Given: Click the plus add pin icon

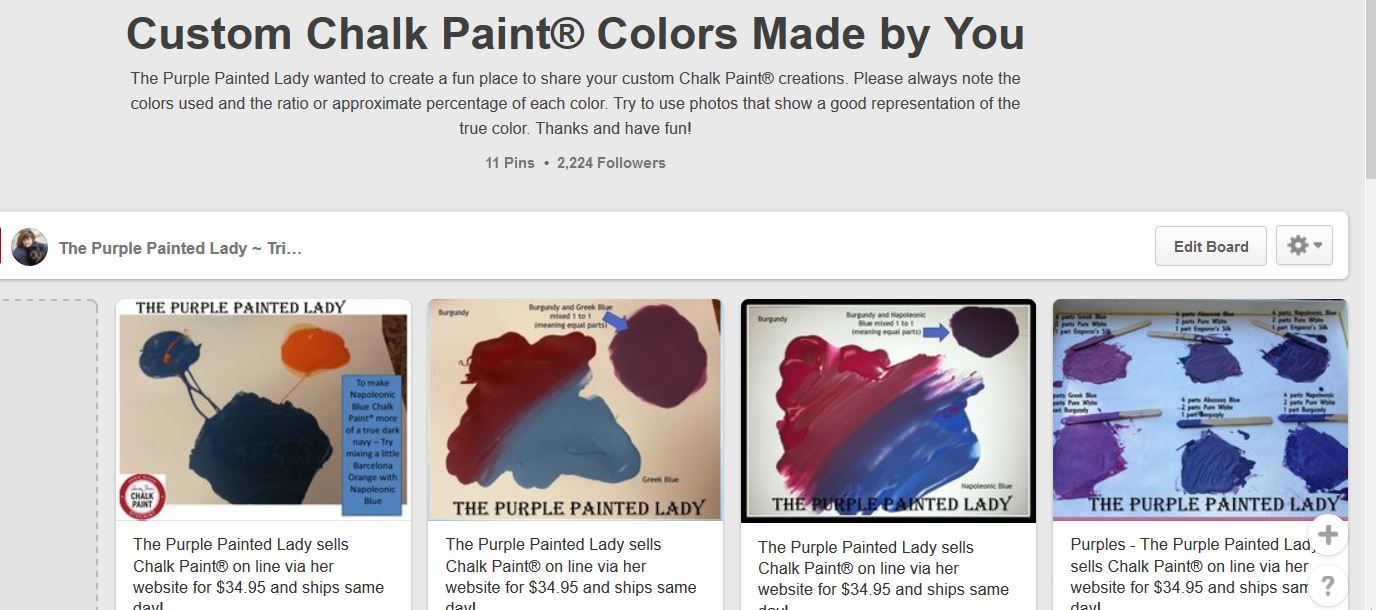Looking at the screenshot, I should [x=1328, y=535].
